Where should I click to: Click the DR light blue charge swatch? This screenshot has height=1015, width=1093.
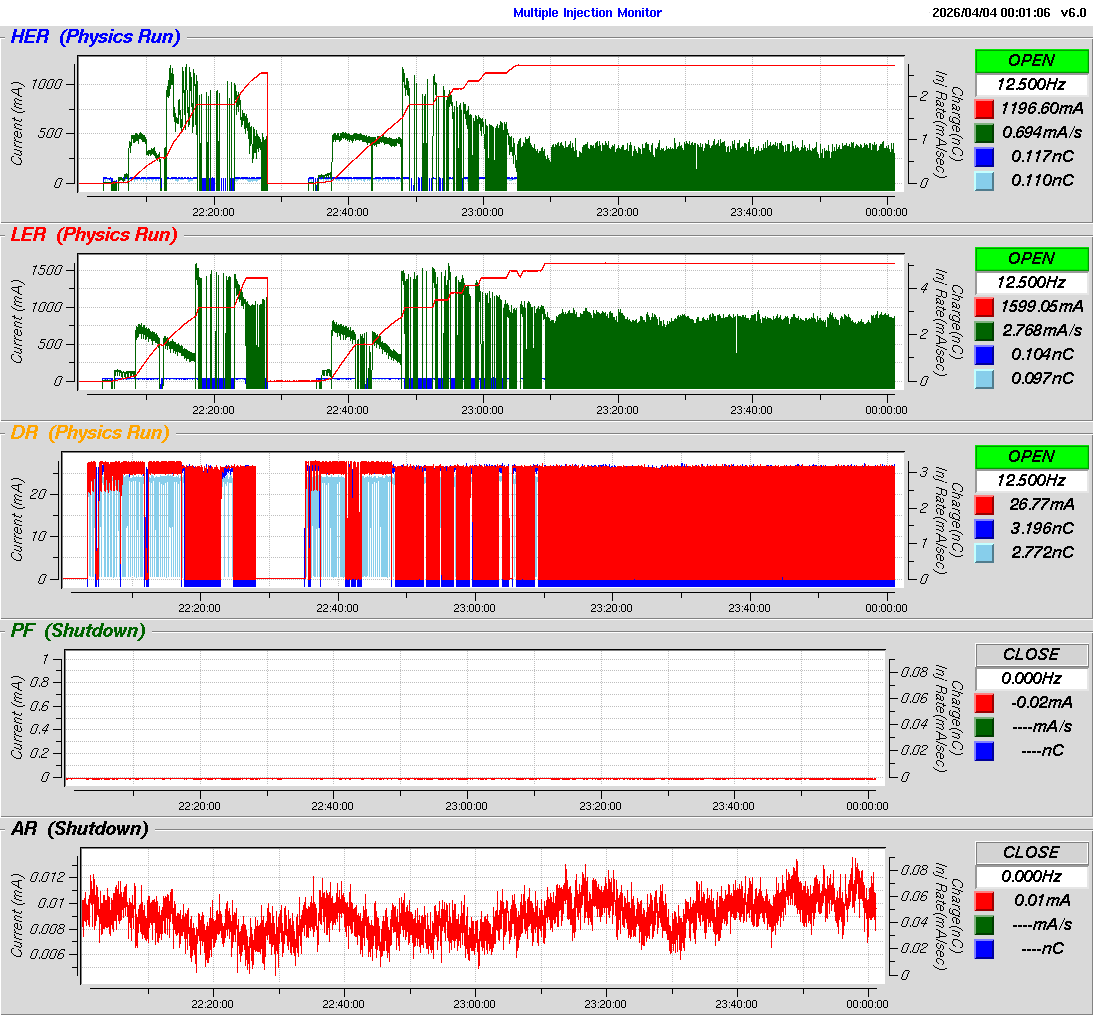[x=985, y=552]
